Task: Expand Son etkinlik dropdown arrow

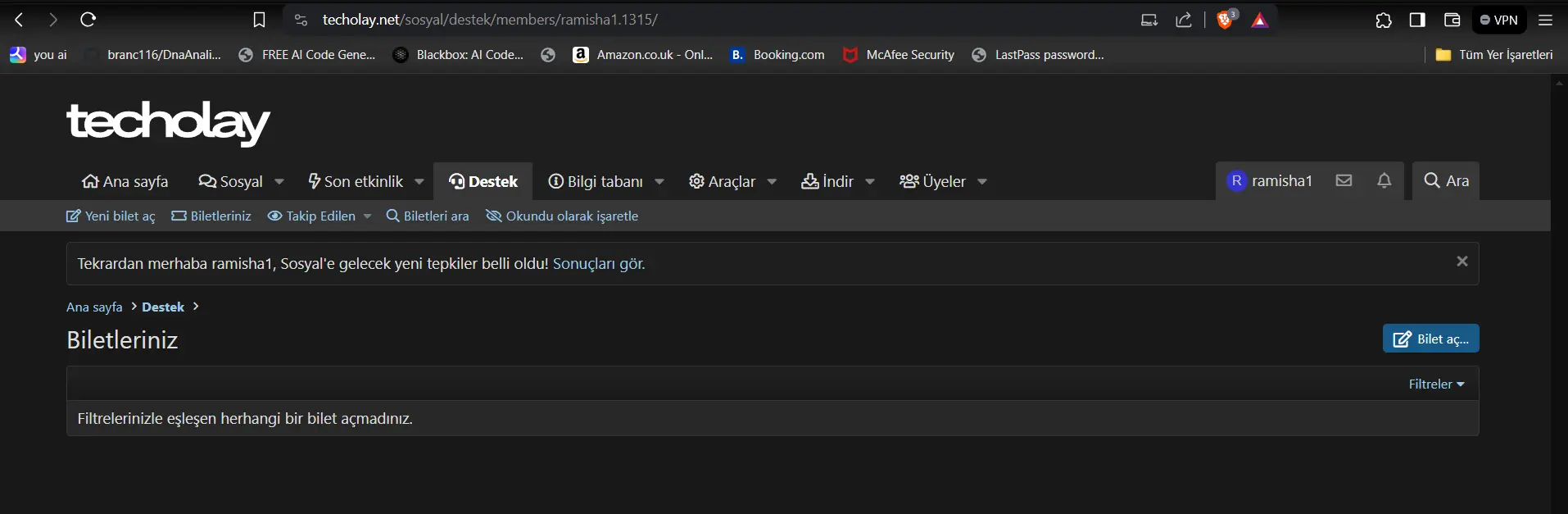Action: tap(419, 182)
